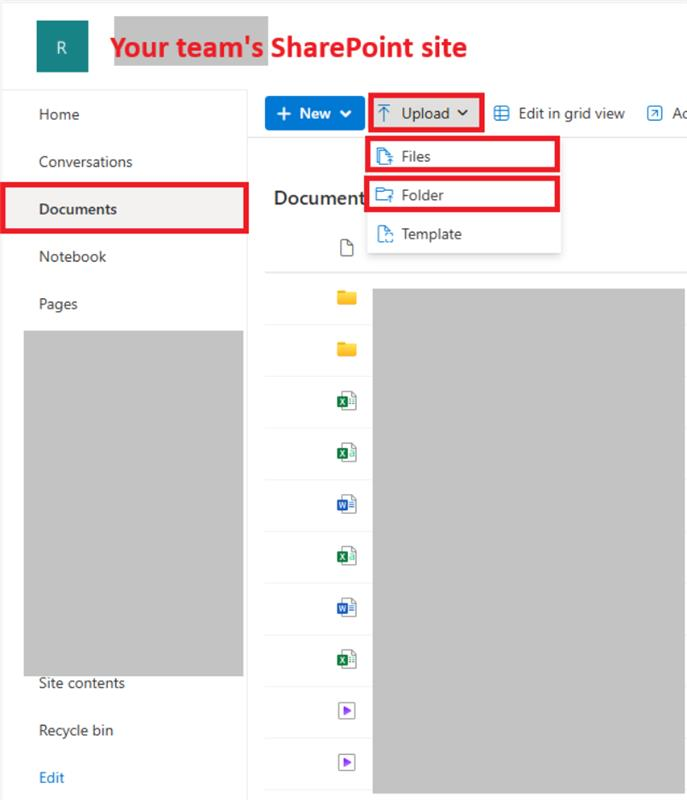The width and height of the screenshot is (687, 800).
Task: Click the first Word document icon
Action: (347, 505)
